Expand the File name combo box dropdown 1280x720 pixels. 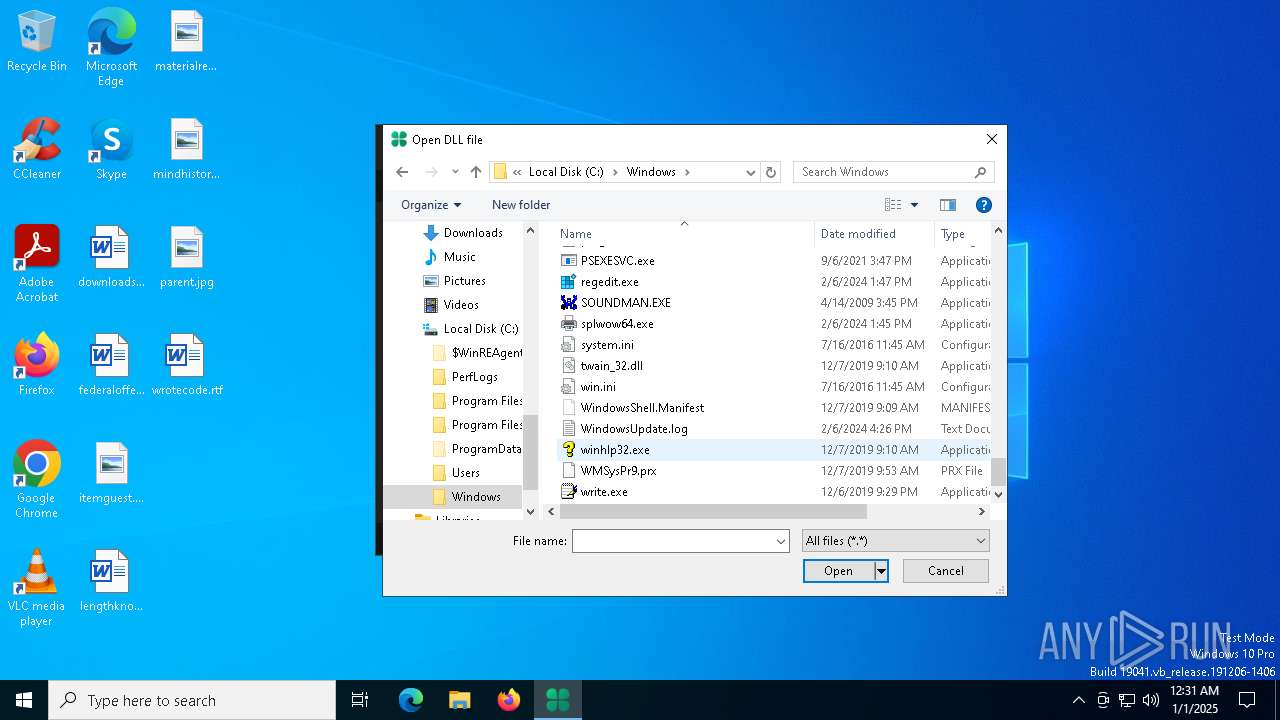[x=781, y=541]
